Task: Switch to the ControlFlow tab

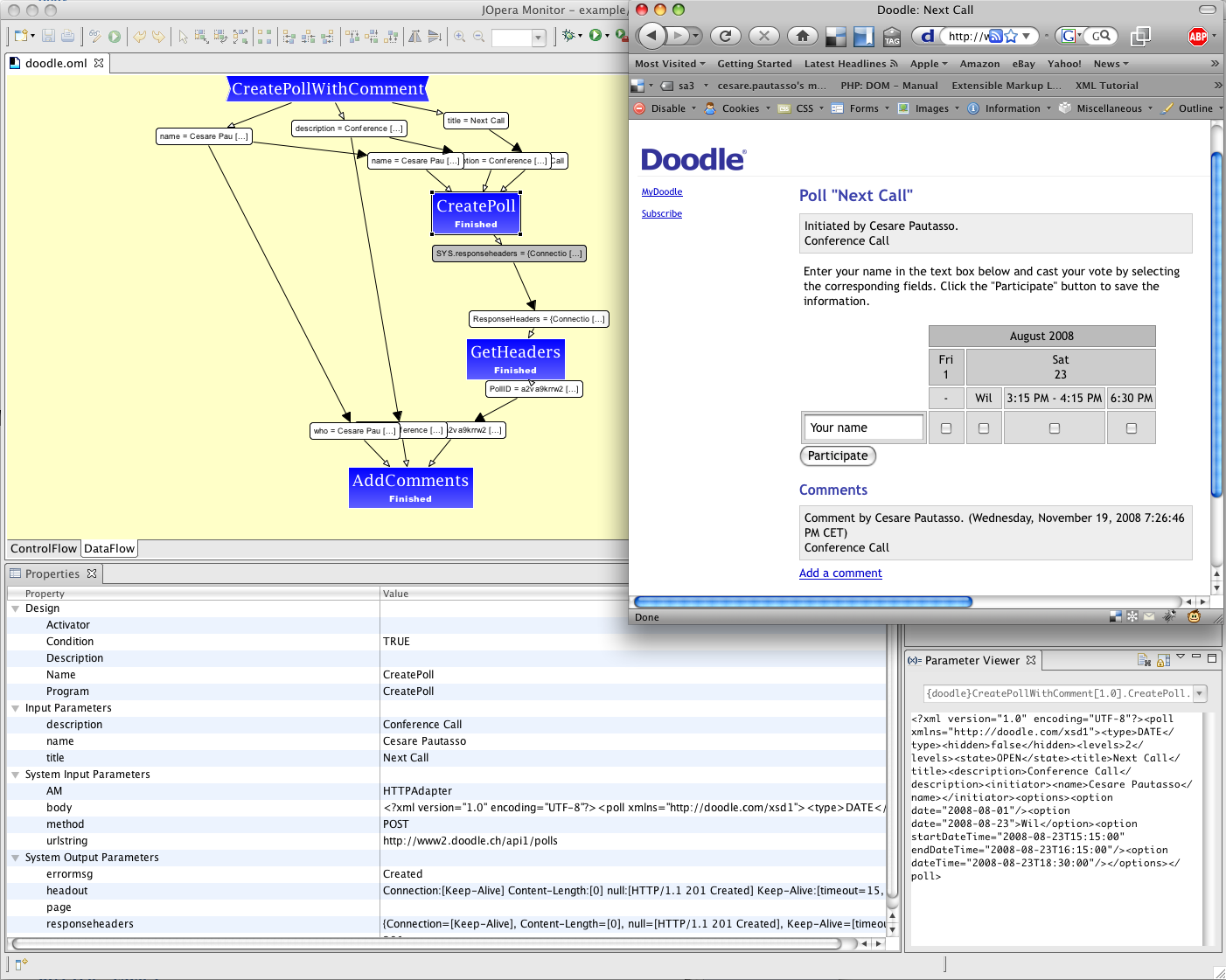Action: click(x=44, y=549)
